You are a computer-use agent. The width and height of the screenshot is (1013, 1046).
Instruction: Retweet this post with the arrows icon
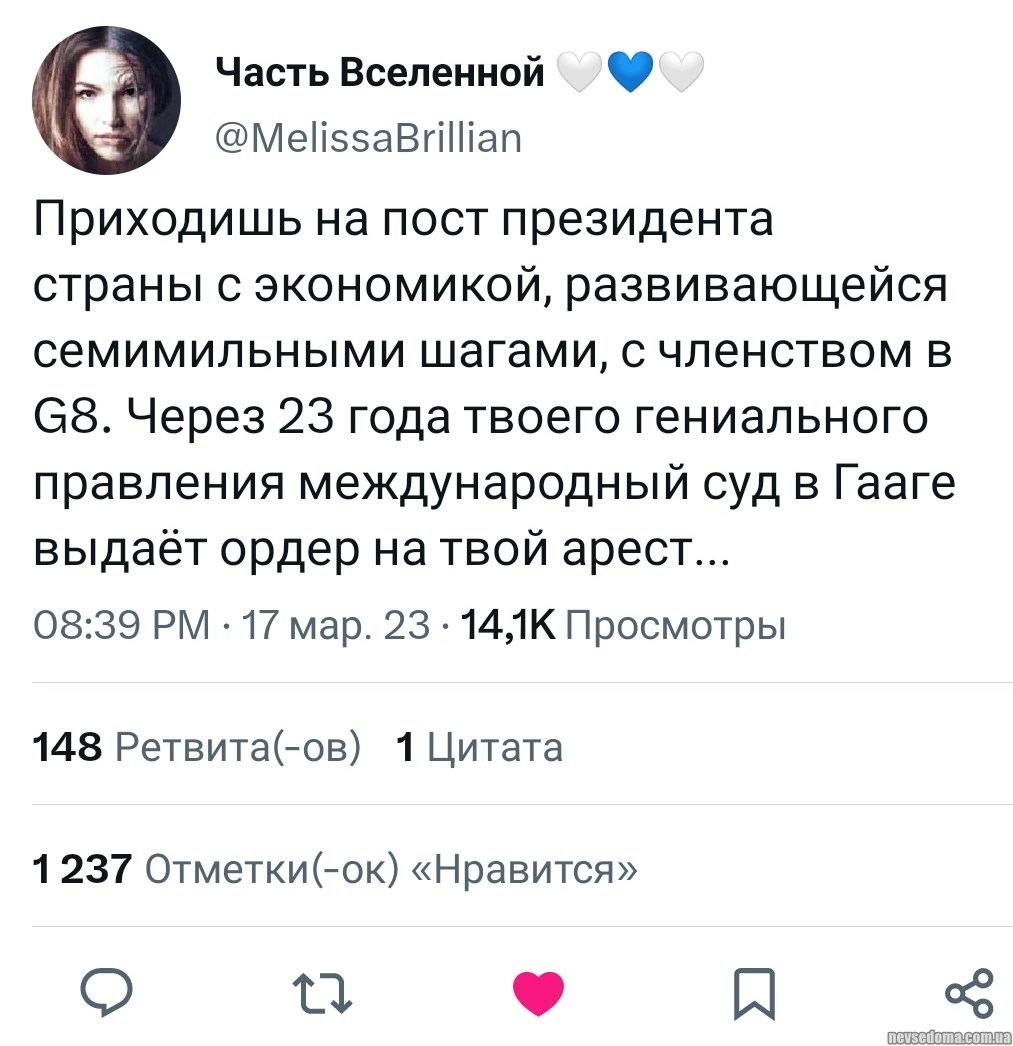[324, 992]
